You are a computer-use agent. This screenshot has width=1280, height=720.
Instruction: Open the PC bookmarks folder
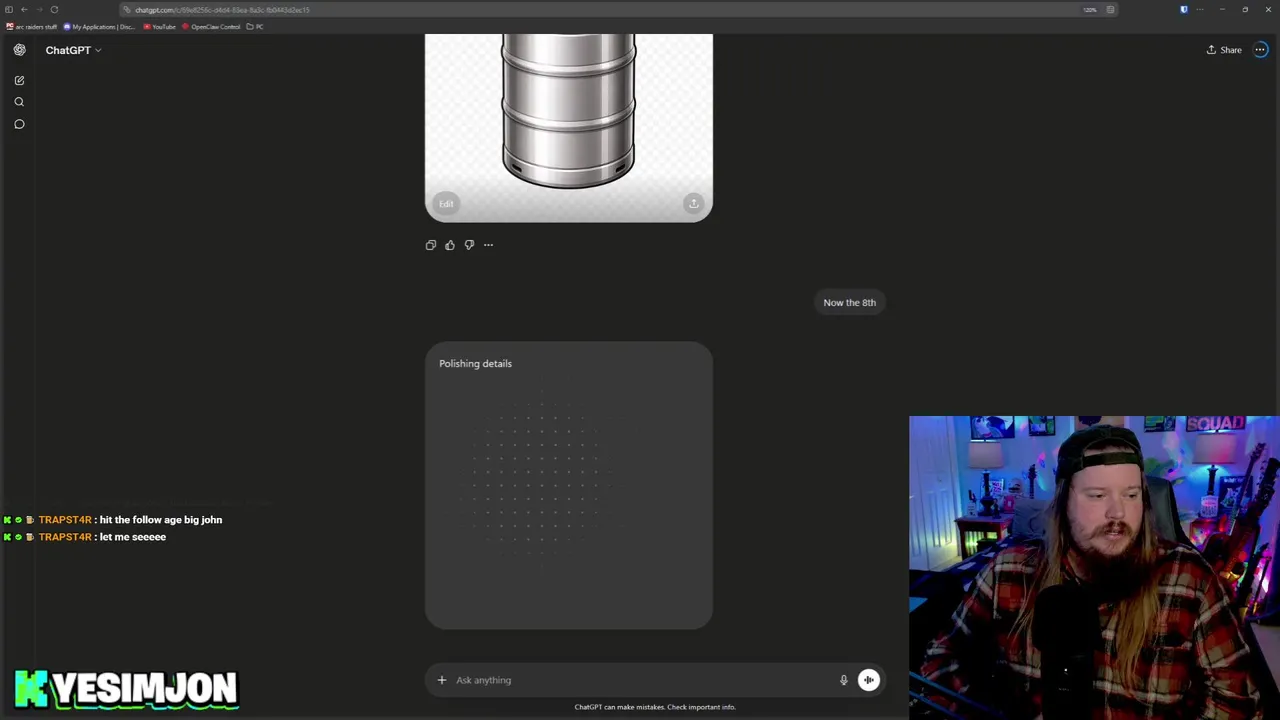[x=255, y=27]
